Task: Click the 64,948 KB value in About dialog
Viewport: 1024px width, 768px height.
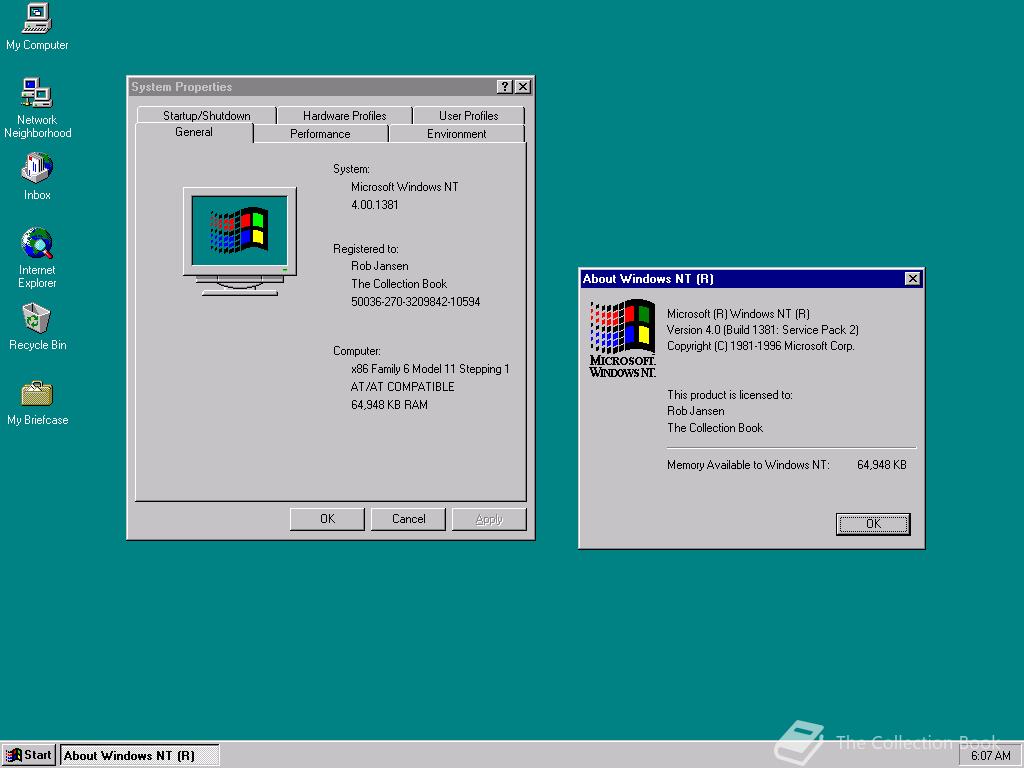Action: pos(882,465)
